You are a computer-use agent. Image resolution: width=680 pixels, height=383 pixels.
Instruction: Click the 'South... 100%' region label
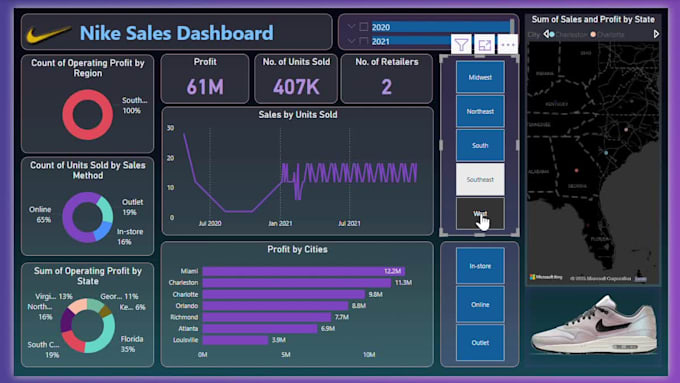tap(134, 105)
